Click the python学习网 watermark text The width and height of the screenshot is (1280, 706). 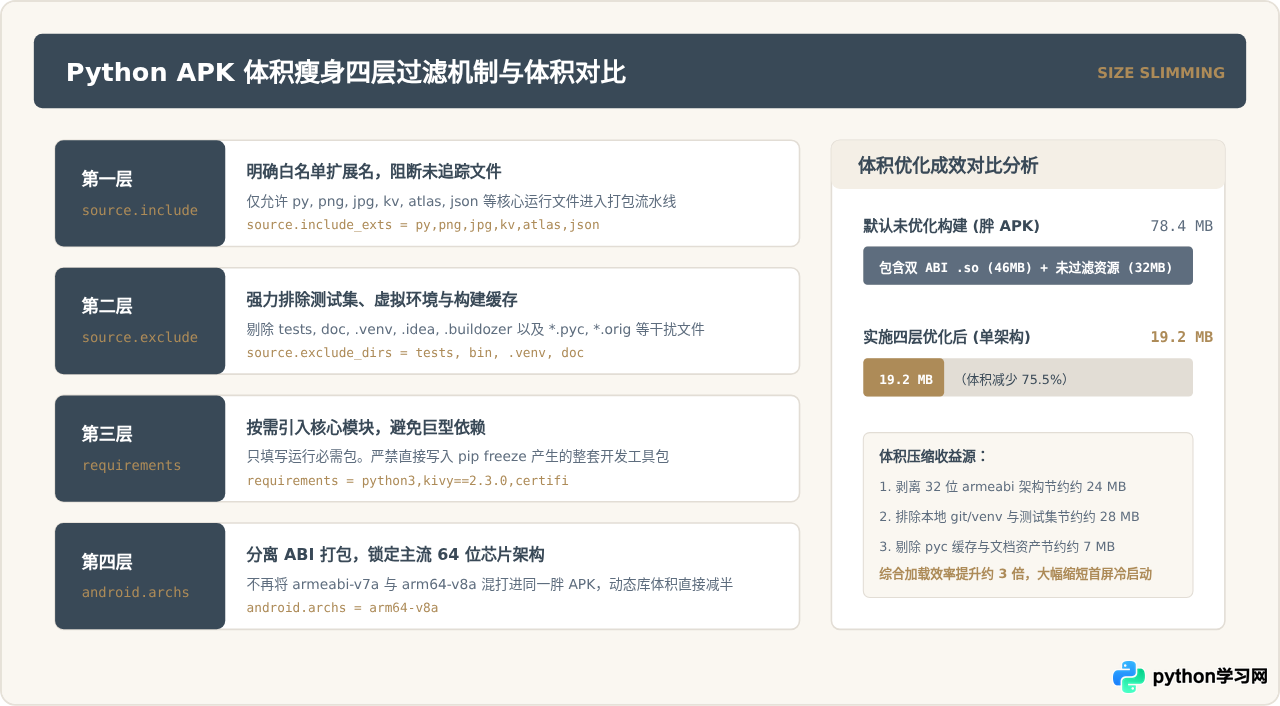click(1210, 677)
